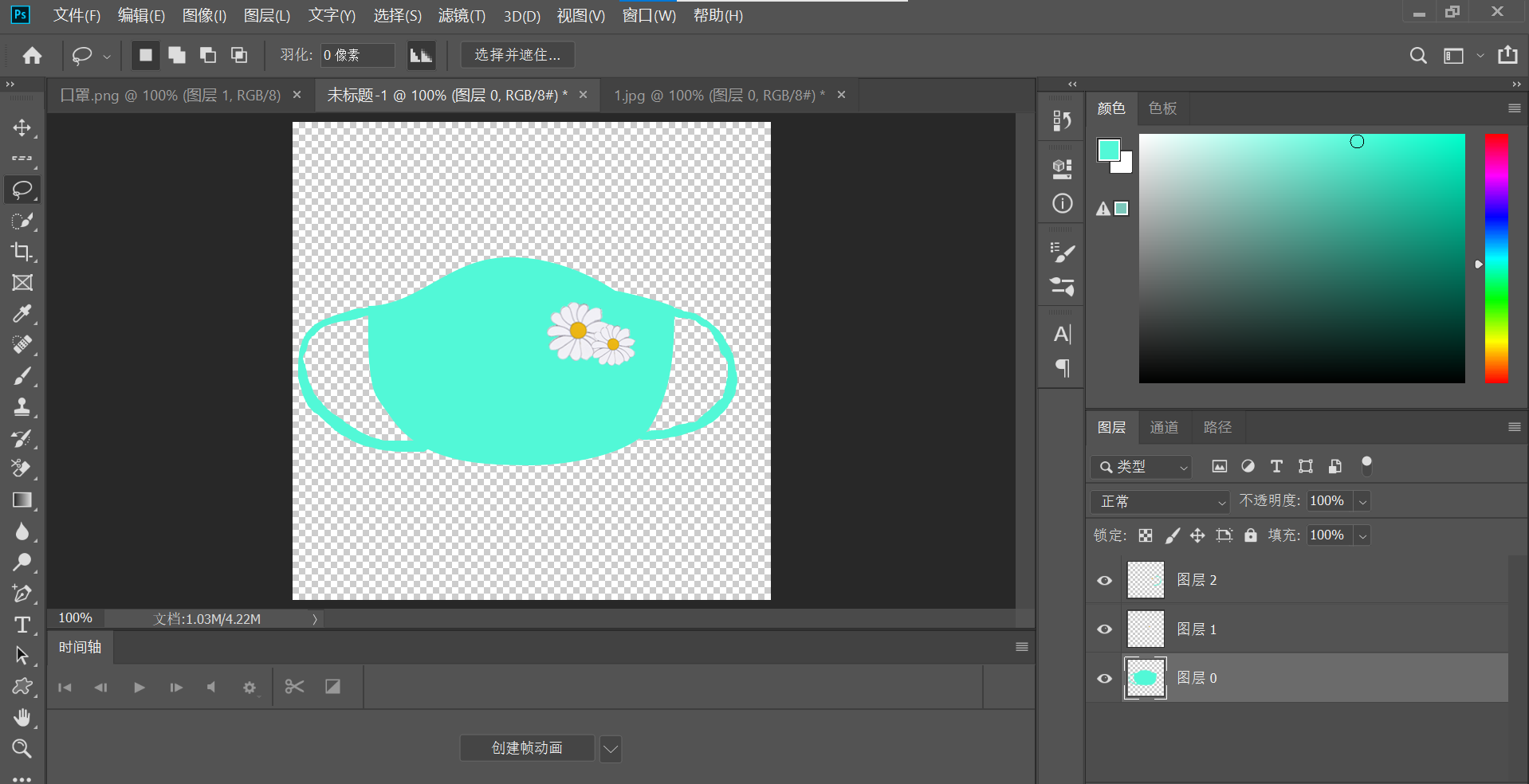The image size is (1529, 784).
Task: Switch to 口罩.png document tab
Action: tap(171, 96)
